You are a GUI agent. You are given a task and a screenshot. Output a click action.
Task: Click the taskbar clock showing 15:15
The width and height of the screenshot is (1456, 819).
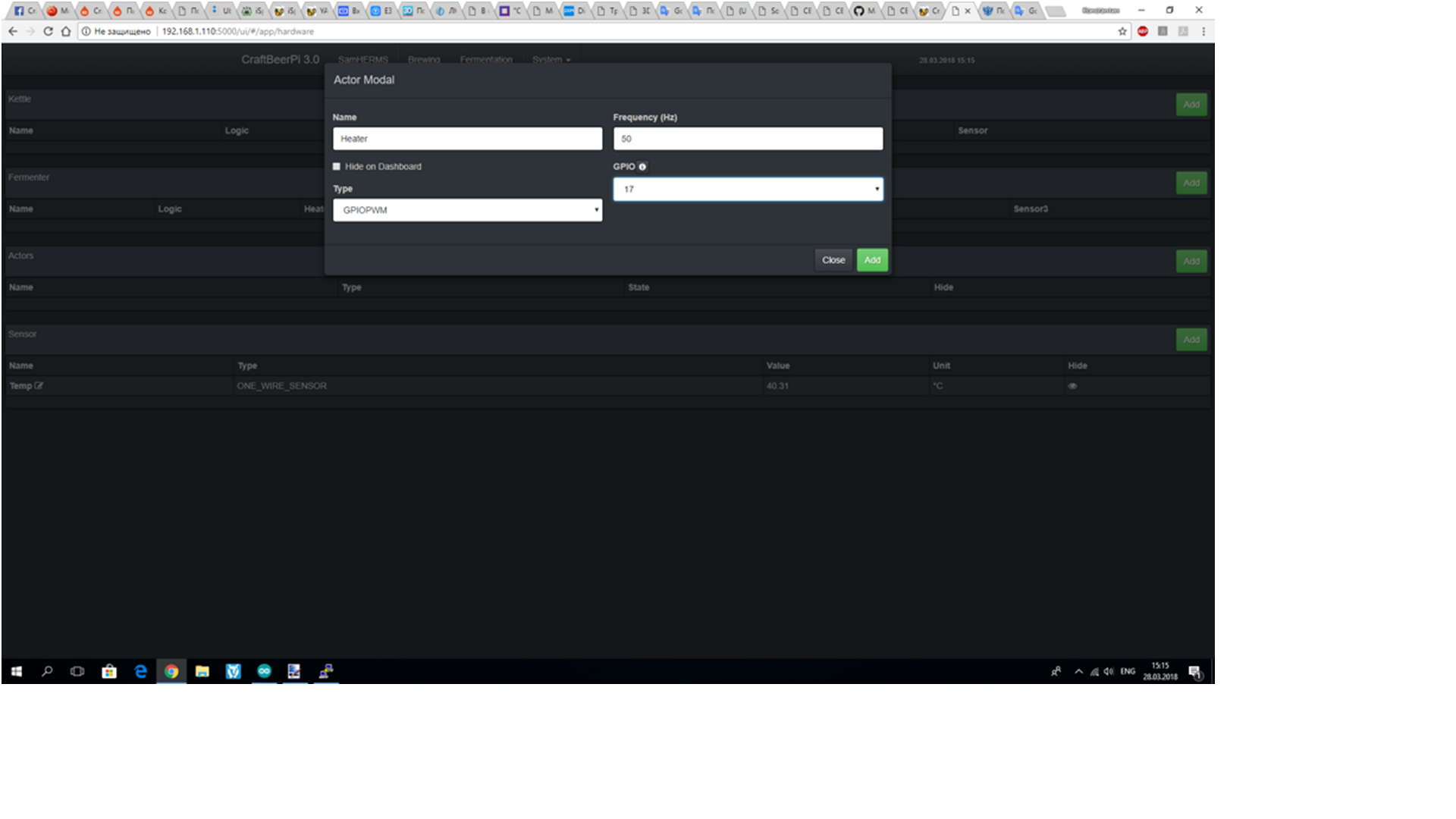pyautogui.click(x=1160, y=671)
